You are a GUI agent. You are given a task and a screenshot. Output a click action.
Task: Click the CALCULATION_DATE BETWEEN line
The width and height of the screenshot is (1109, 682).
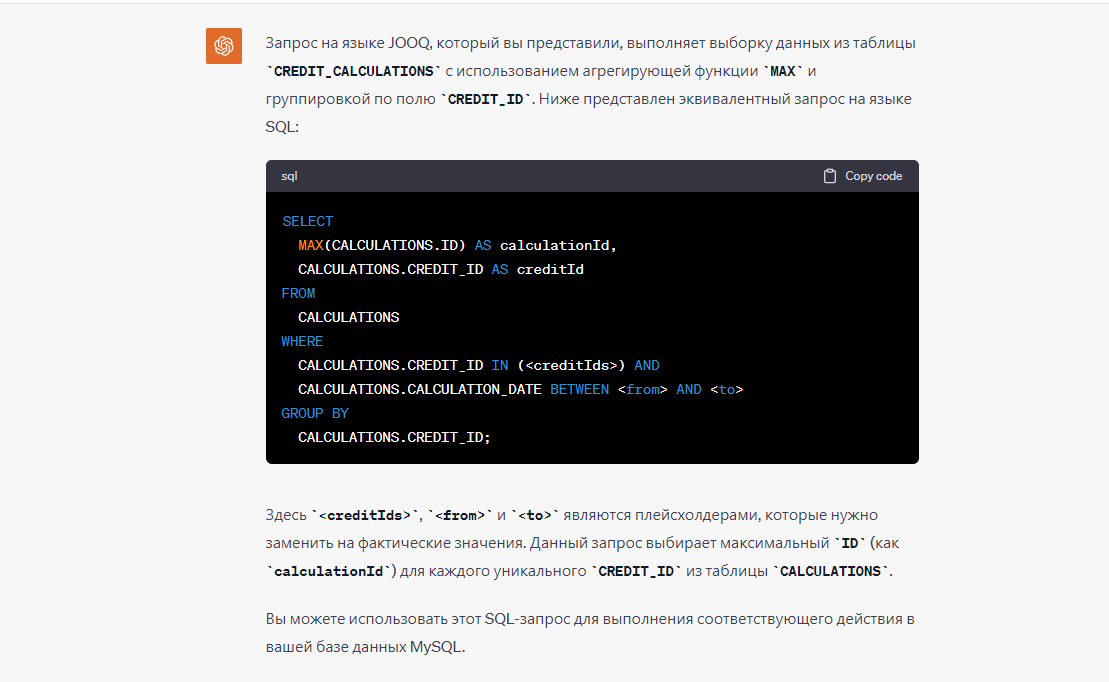tap(521, 390)
